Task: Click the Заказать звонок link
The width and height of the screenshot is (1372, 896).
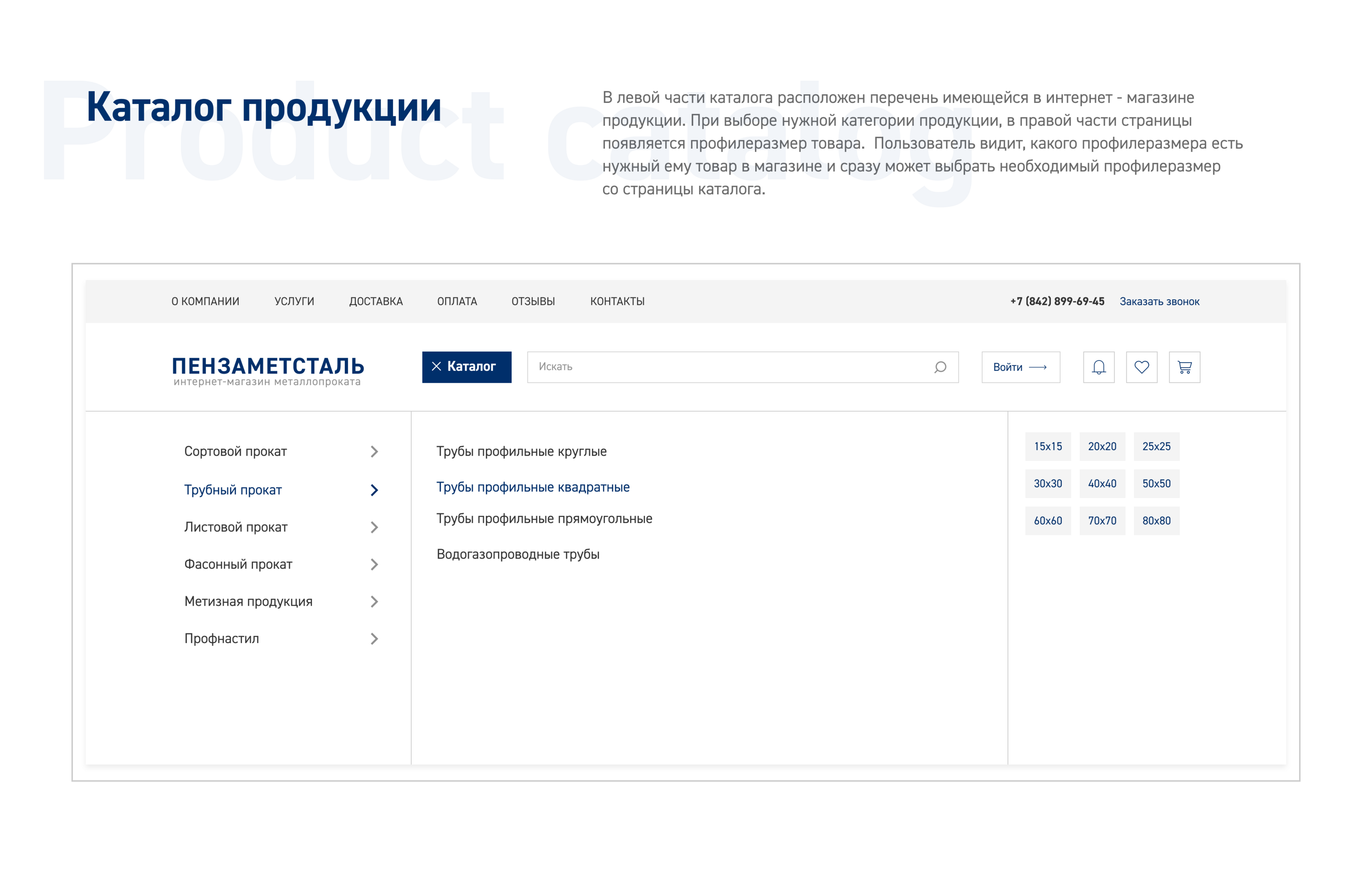Action: [1159, 301]
